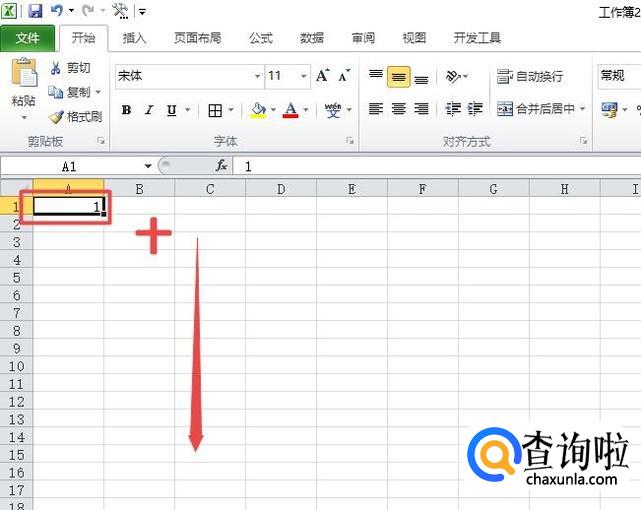Click the formula bar input showing 1
The image size is (641, 510).
tap(437, 166)
